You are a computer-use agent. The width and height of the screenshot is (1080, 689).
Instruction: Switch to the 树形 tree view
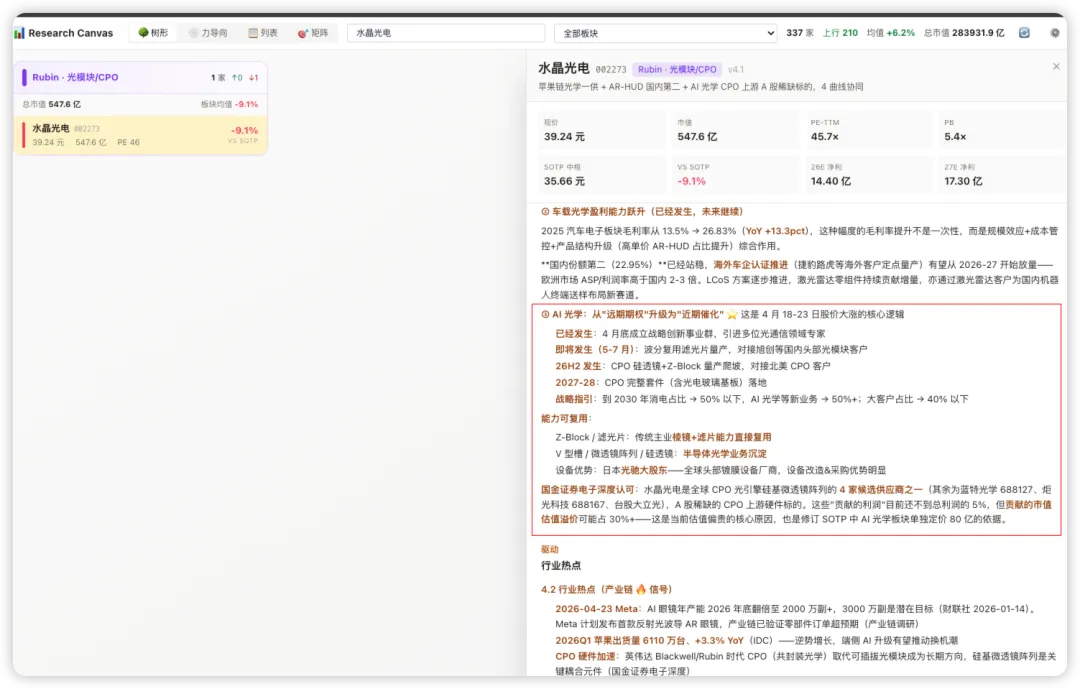pos(153,32)
